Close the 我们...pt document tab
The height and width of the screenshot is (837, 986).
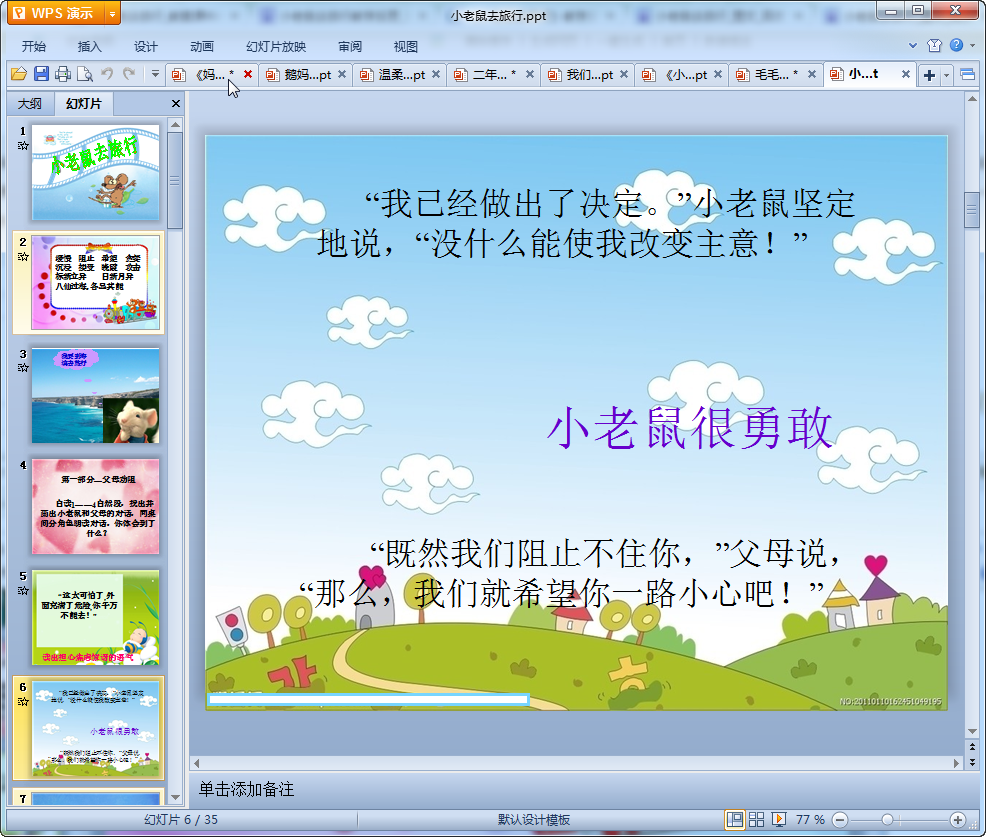click(x=623, y=74)
